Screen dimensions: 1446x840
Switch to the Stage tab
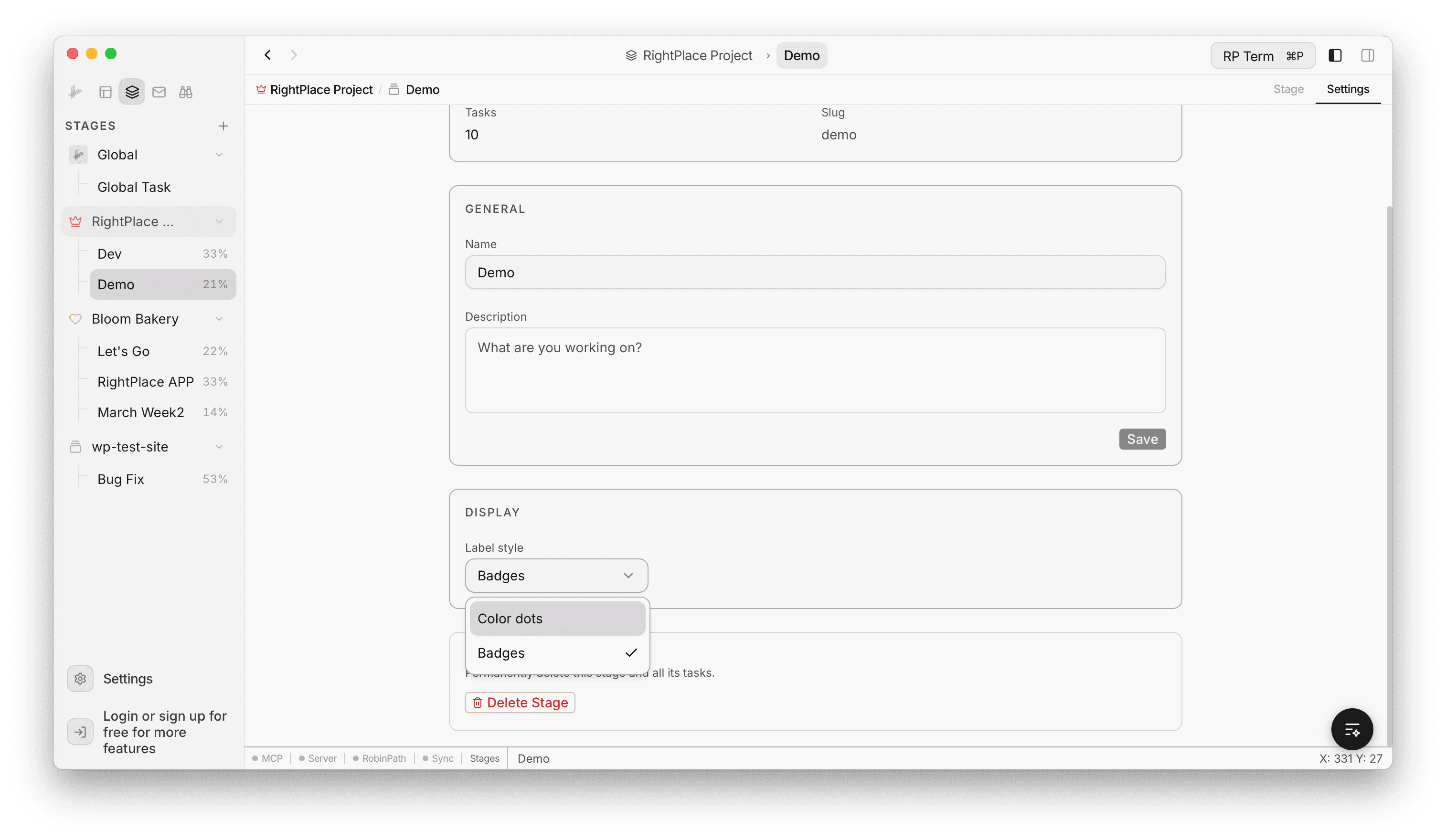(x=1288, y=89)
